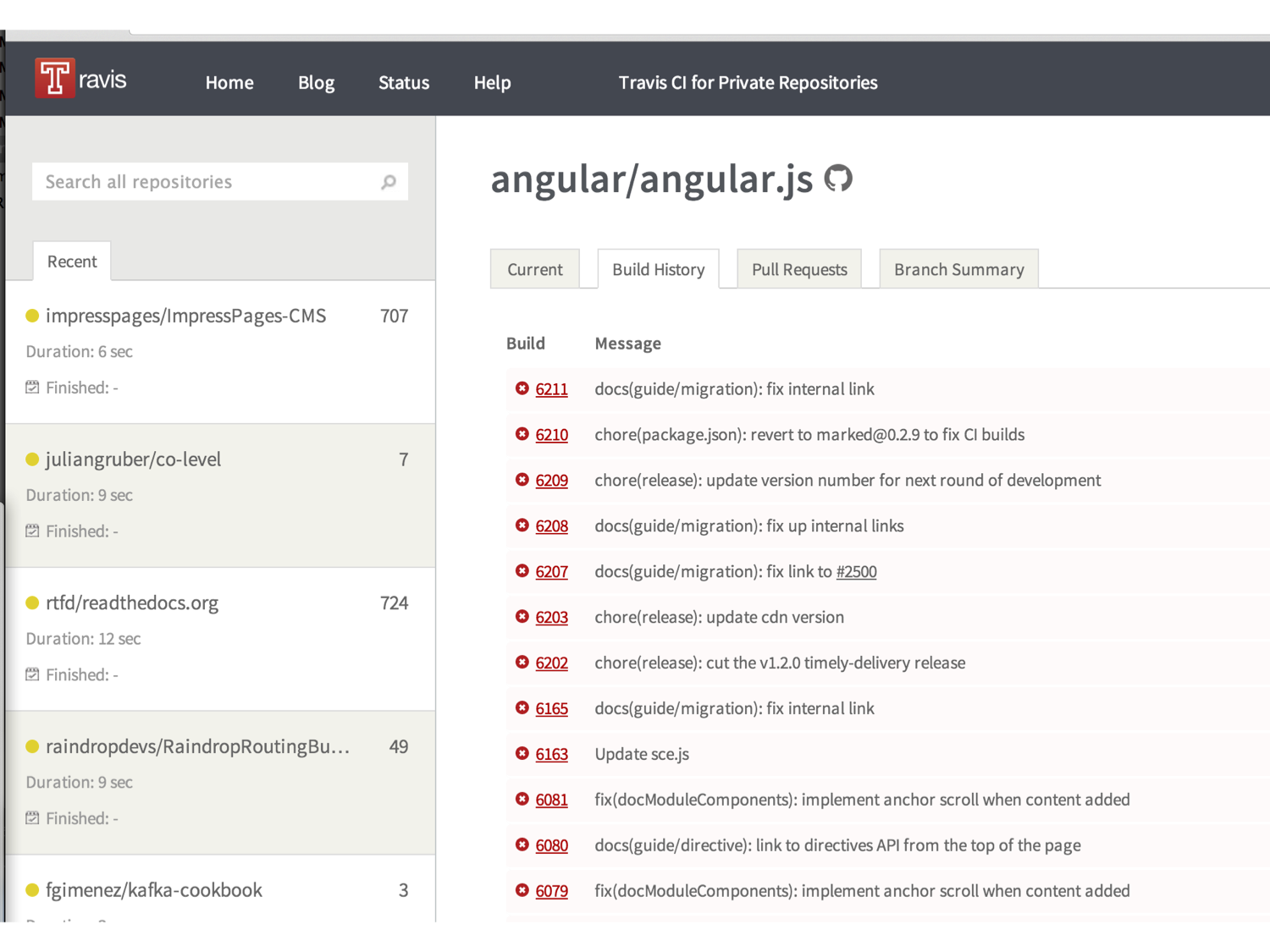Switch to the Pull Requests tab

pyautogui.click(x=799, y=269)
